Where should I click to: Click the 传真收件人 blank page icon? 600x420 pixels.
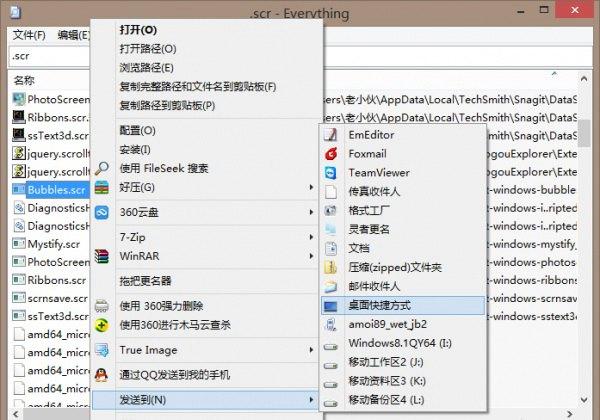[x=331, y=192]
